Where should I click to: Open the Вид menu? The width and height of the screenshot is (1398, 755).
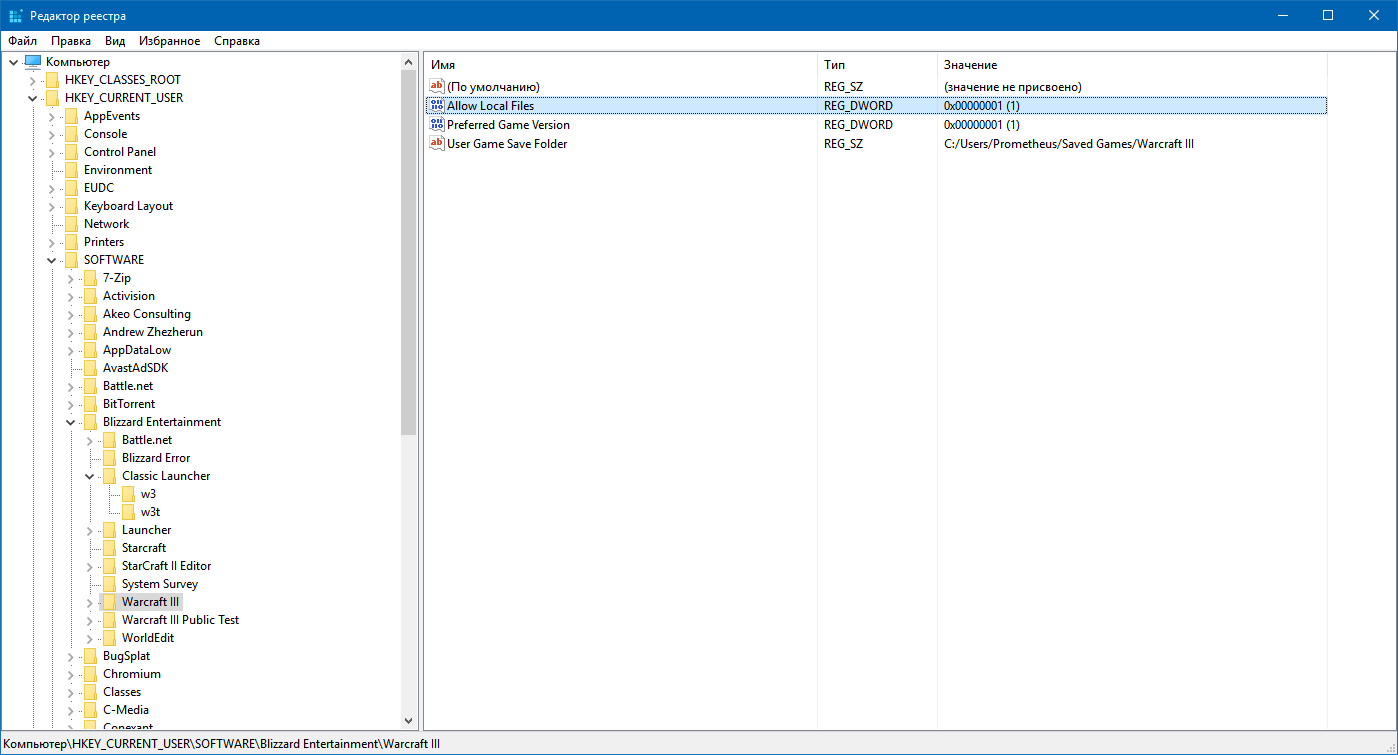[x=115, y=41]
